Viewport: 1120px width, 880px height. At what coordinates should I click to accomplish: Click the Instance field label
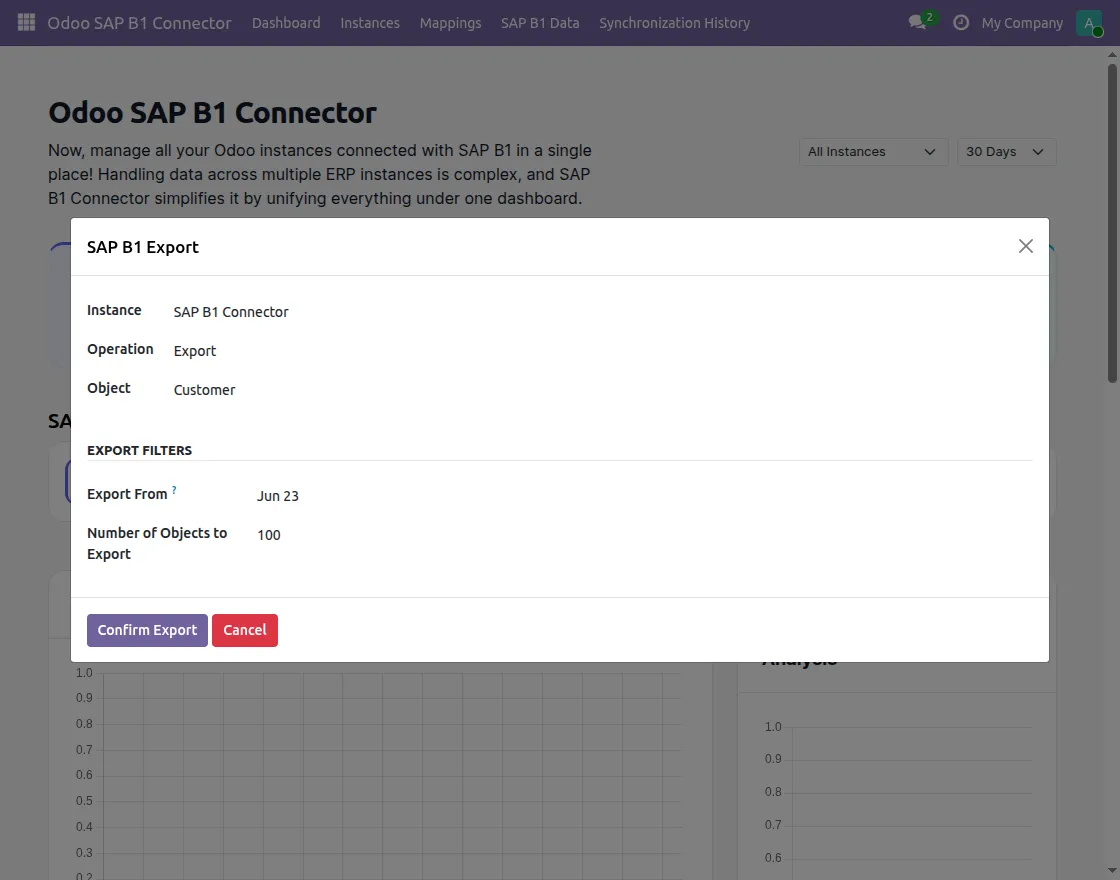click(114, 310)
